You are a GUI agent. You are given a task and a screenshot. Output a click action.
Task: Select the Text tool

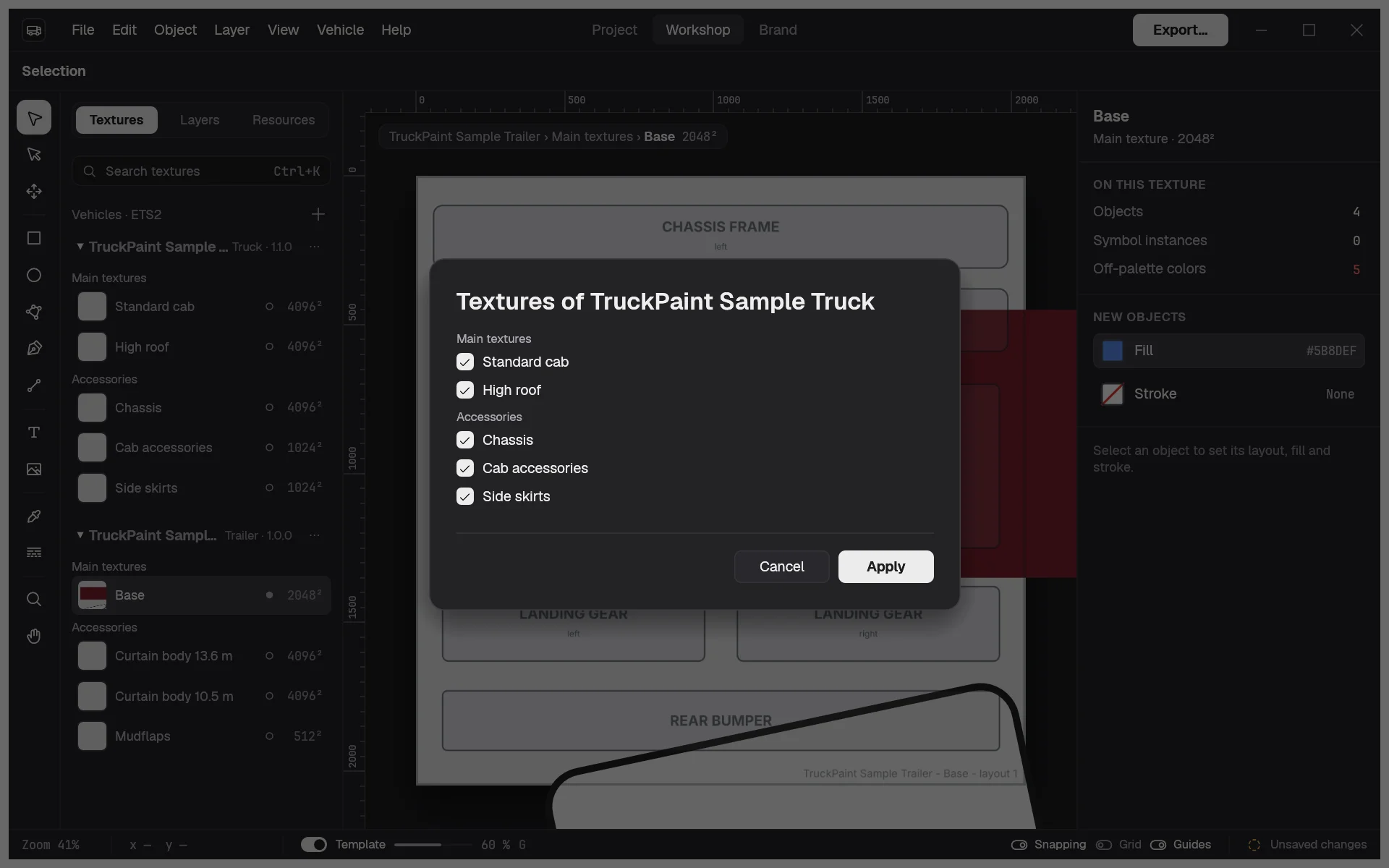34,433
